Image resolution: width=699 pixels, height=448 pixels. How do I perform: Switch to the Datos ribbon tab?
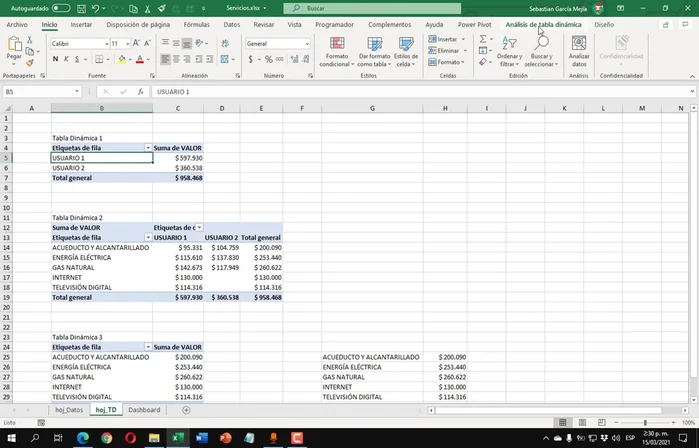point(232,25)
